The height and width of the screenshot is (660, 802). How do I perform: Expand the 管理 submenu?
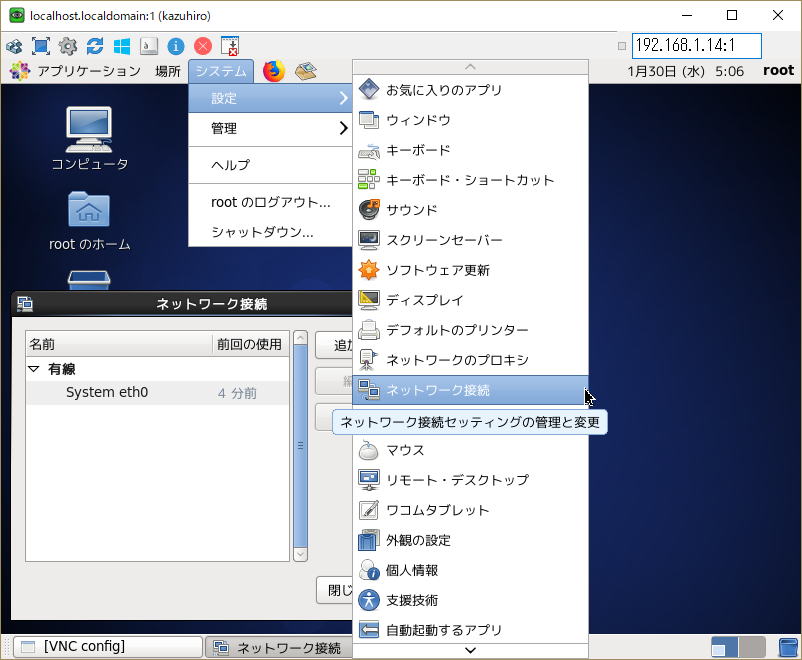pyautogui.click(x=270, y=129)
